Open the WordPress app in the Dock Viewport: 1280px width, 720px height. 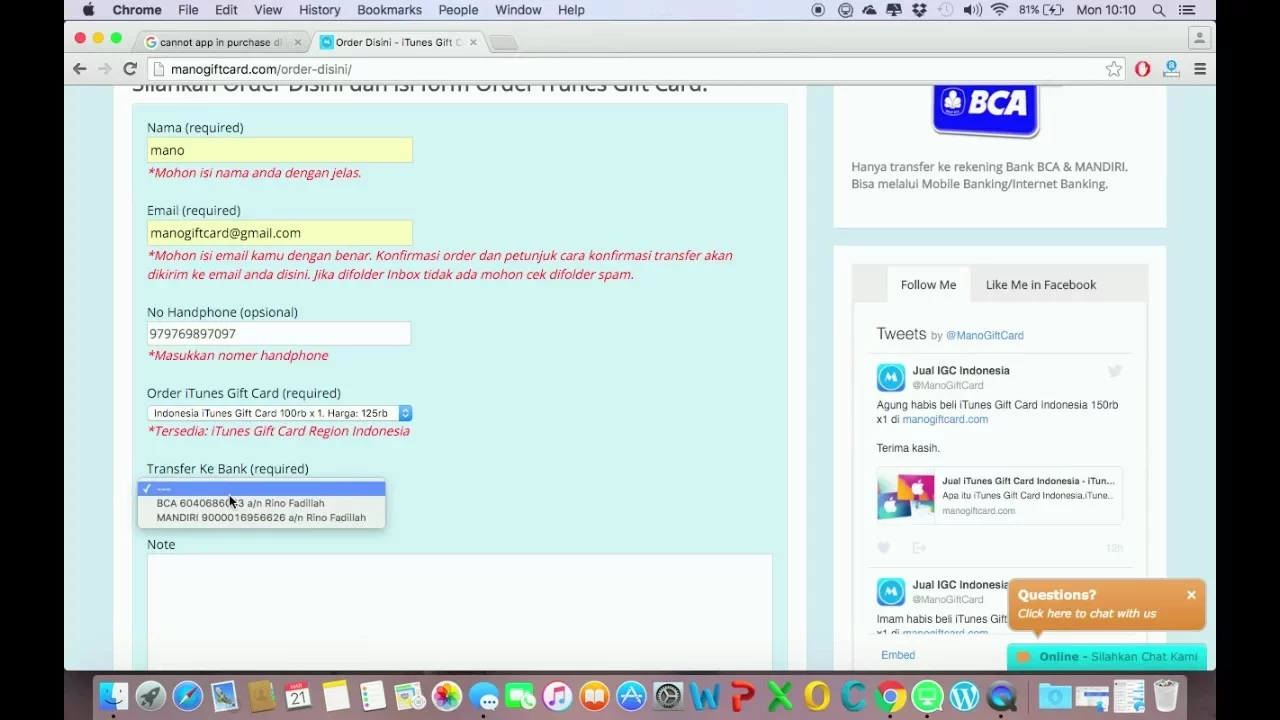tap(964, 696)
